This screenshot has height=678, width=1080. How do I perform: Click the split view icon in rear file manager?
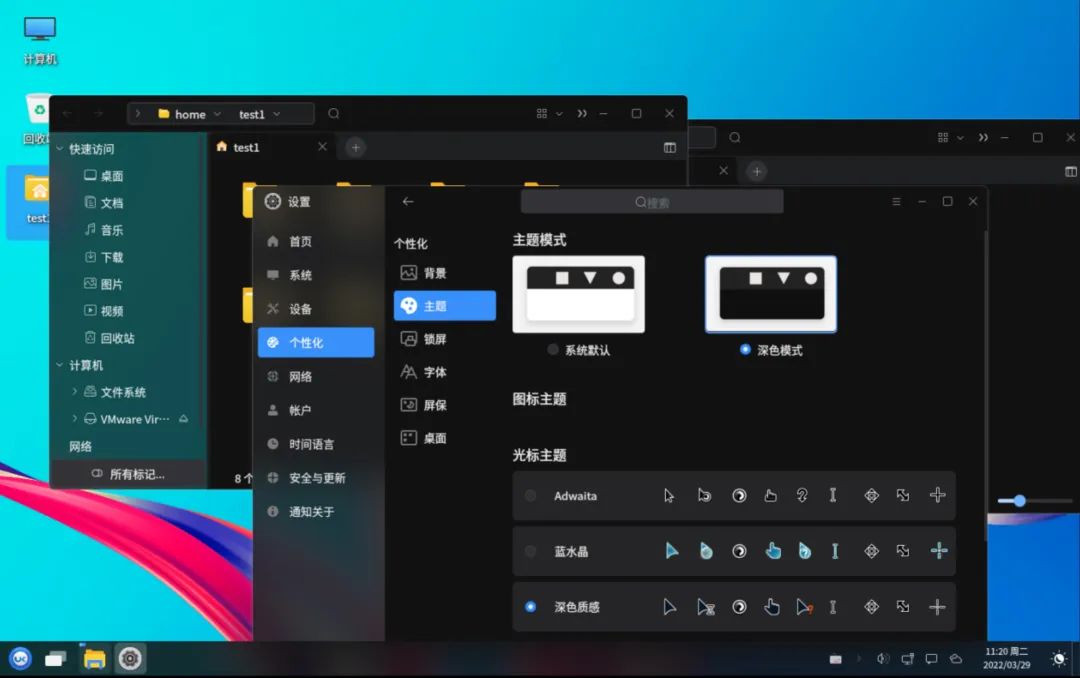tap(1071, 172)
